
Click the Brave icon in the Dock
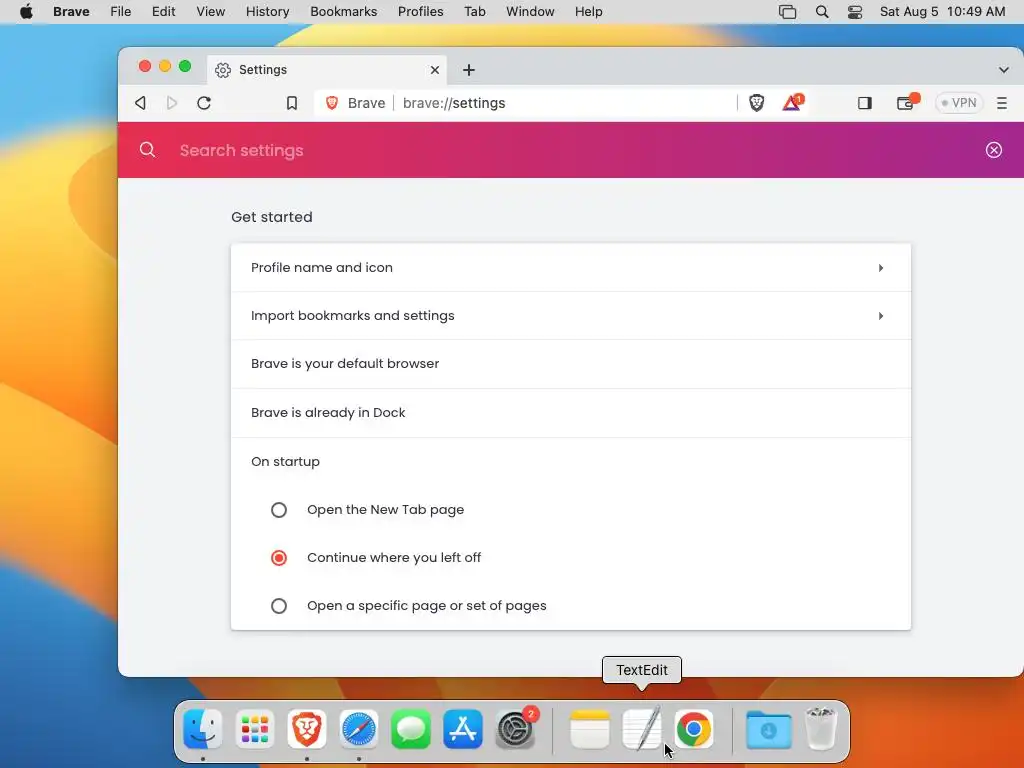tap(307, 729)
